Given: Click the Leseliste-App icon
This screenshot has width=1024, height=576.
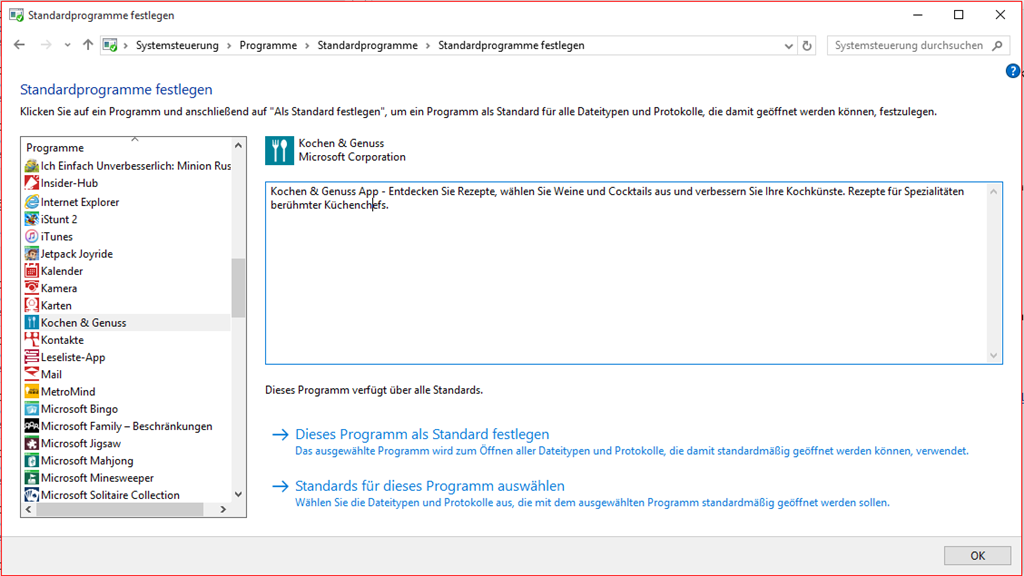Looking at the screenshot, I should [x=31, y=357].
